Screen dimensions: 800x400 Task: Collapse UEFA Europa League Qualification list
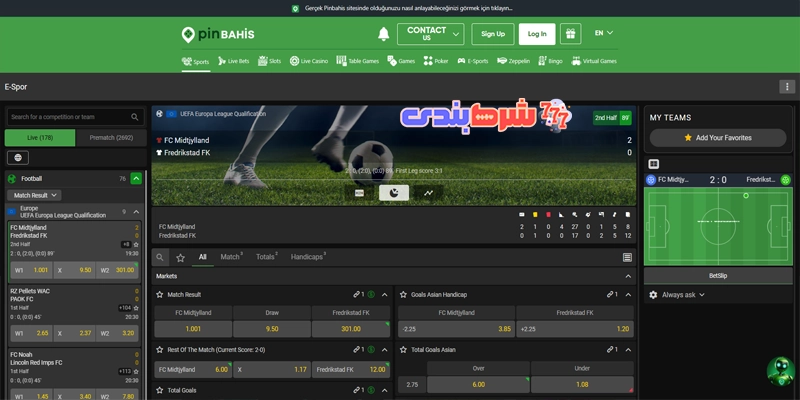(136, 212)
